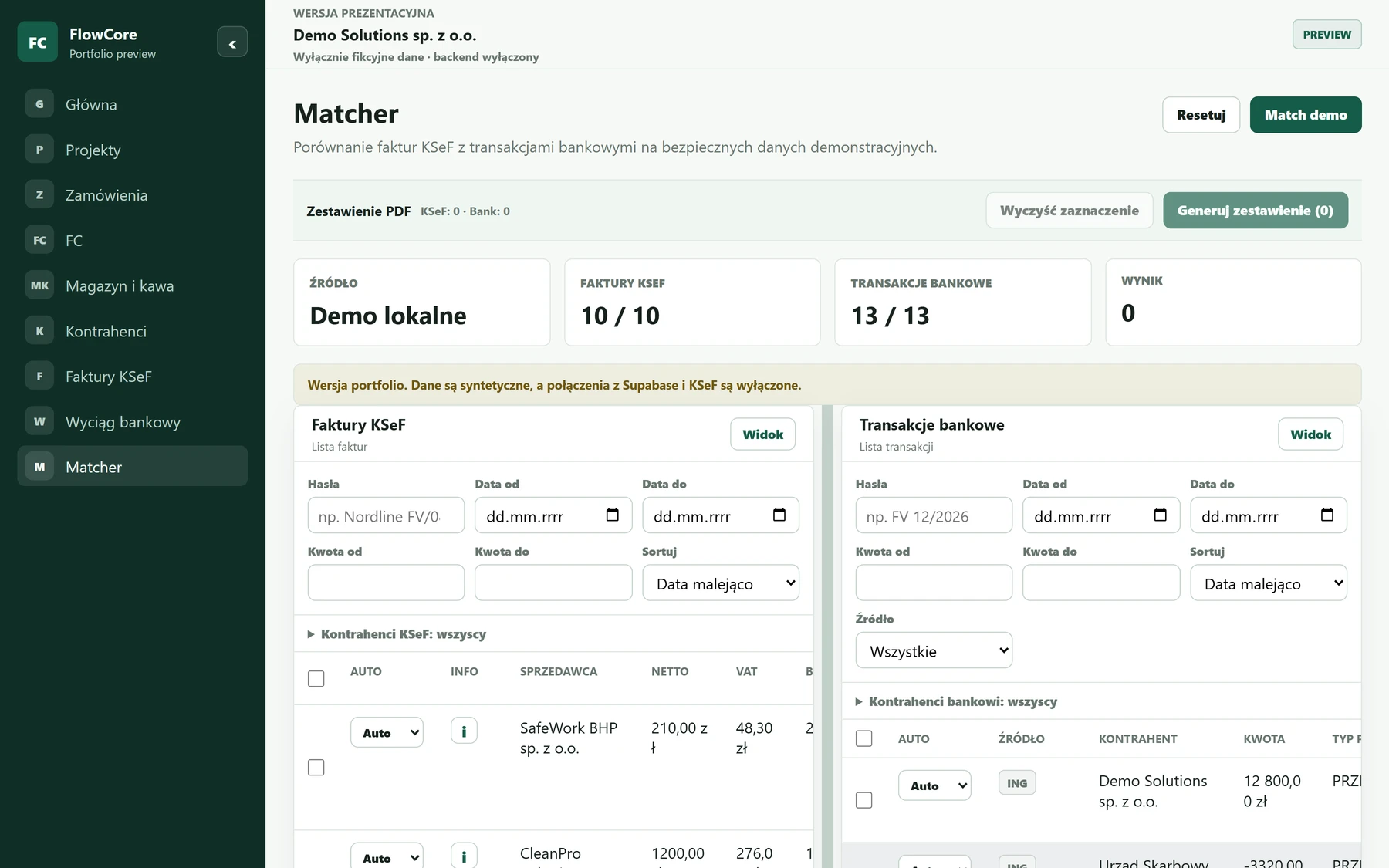Open the Źródło Wszystkie dropdown
This screenshot has width=1389, height=868.
click(934, 650)
